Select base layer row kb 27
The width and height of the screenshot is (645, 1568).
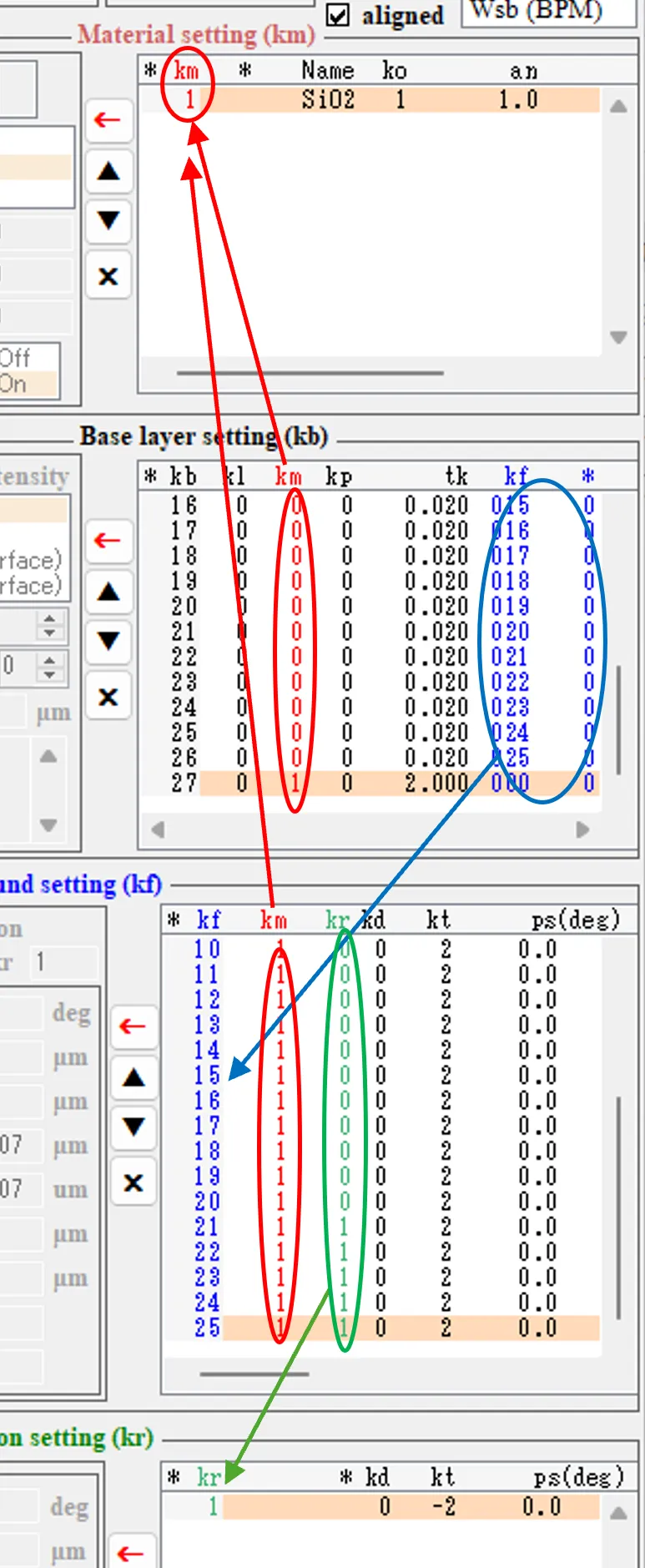pyautogui.click(x=370, y=783)
